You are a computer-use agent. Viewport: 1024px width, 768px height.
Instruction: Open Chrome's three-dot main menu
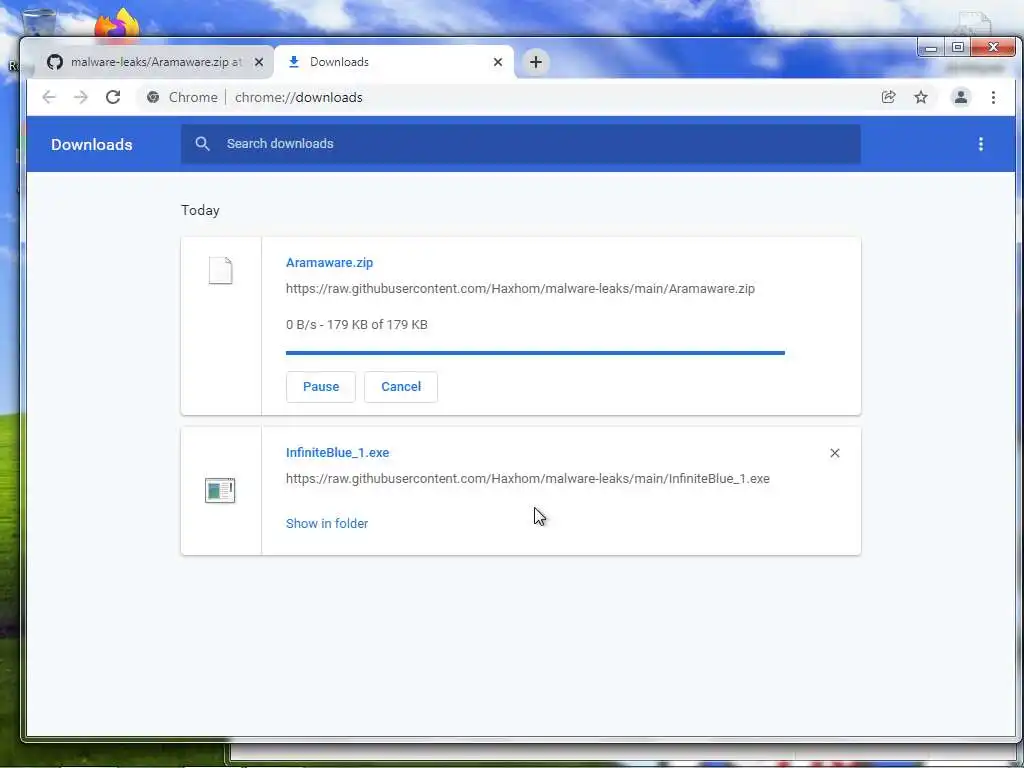tap(993, 97)
